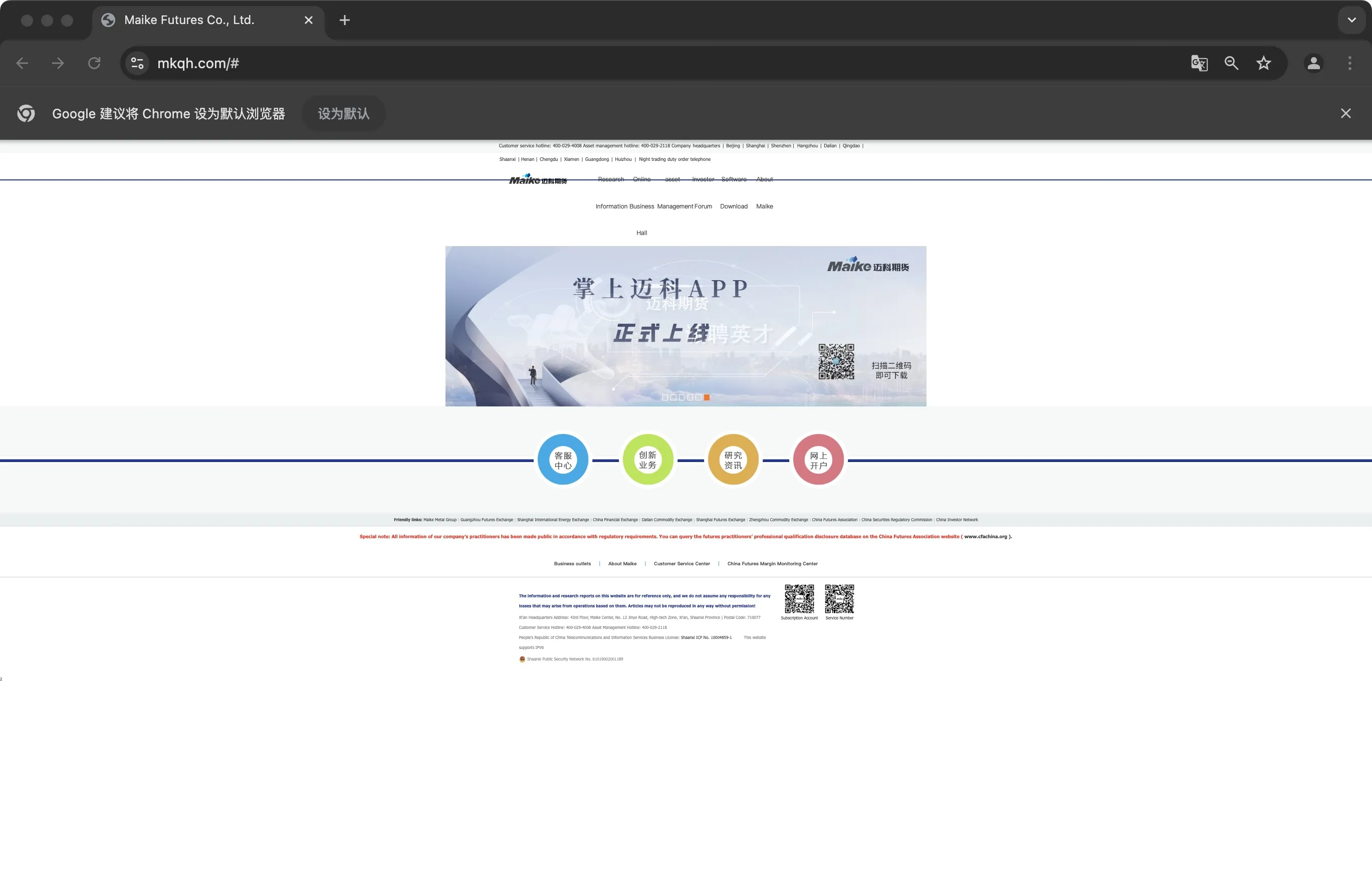Select the first banner slide indicator
Screen dimensions: 1372x881
click(x=665, y=397)
